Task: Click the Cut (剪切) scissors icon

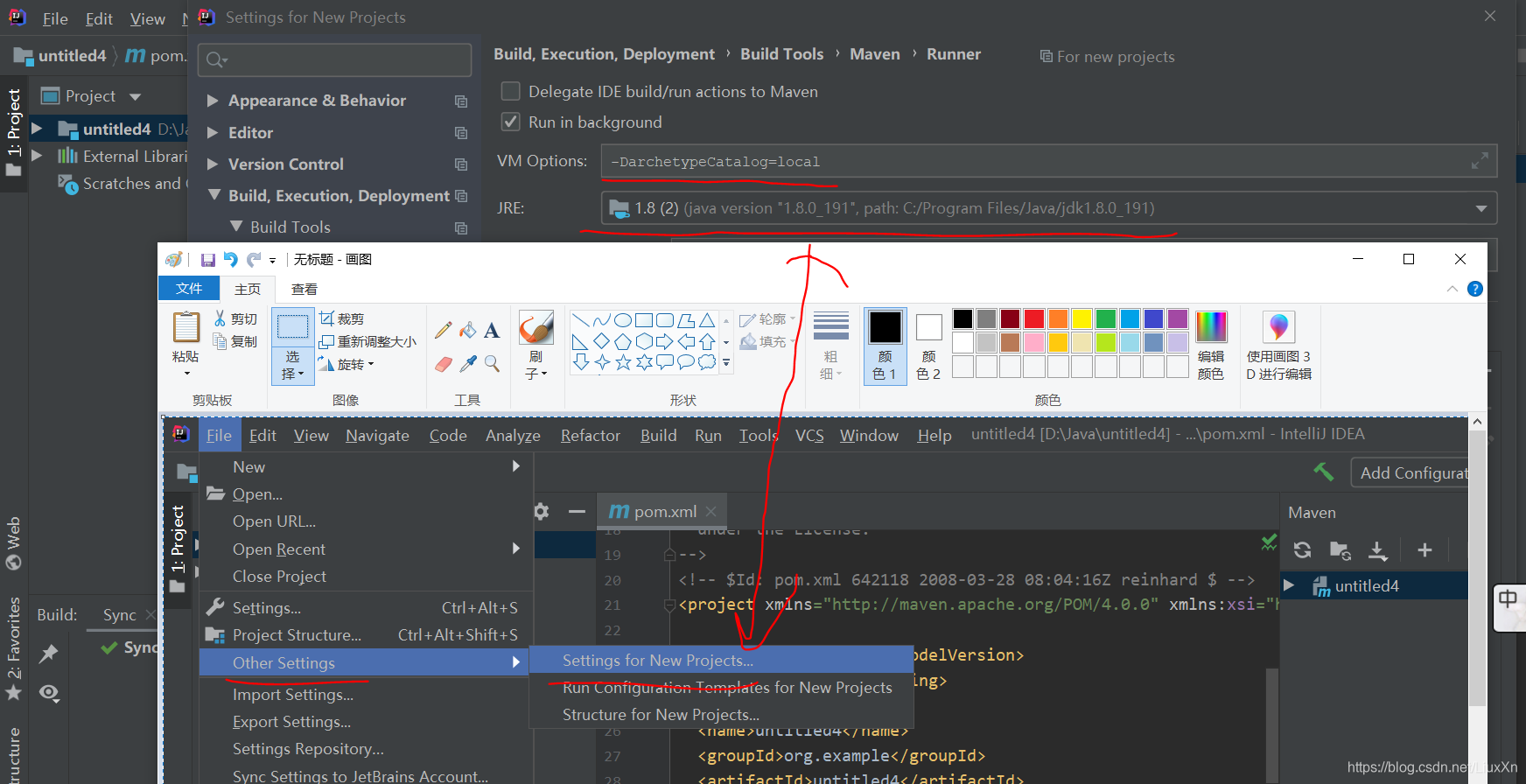Action: pos(220,318)
